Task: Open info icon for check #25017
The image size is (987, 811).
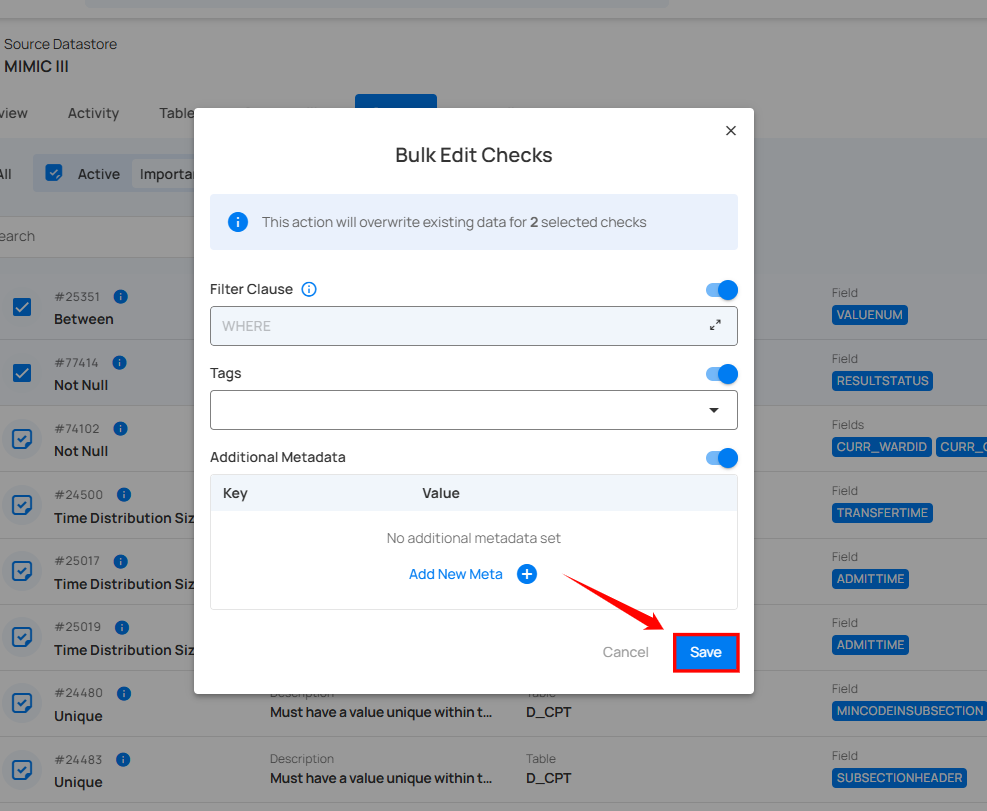Action: tap(120, 561)
